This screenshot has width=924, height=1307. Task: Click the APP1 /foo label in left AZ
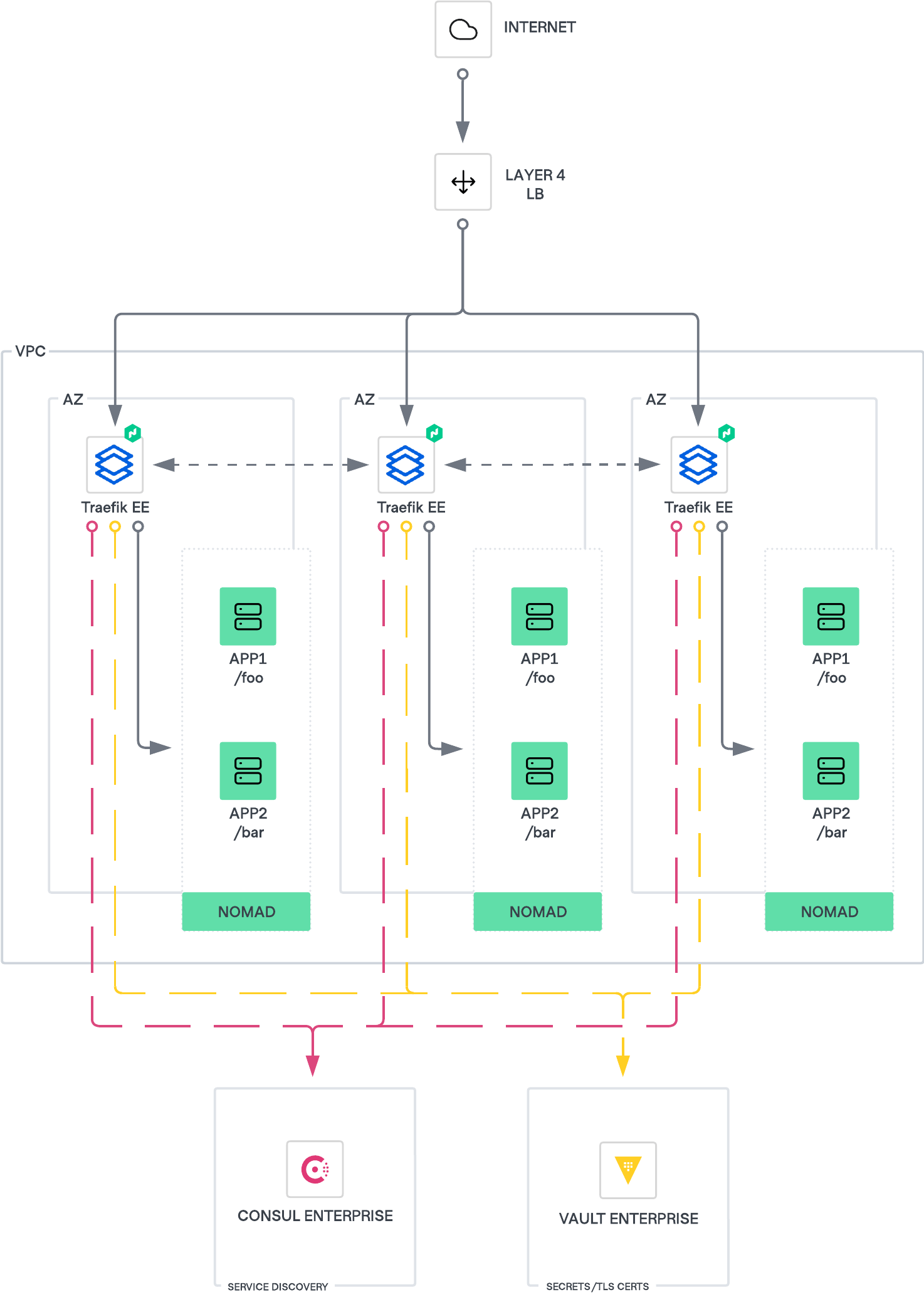[x=248, y=668]
